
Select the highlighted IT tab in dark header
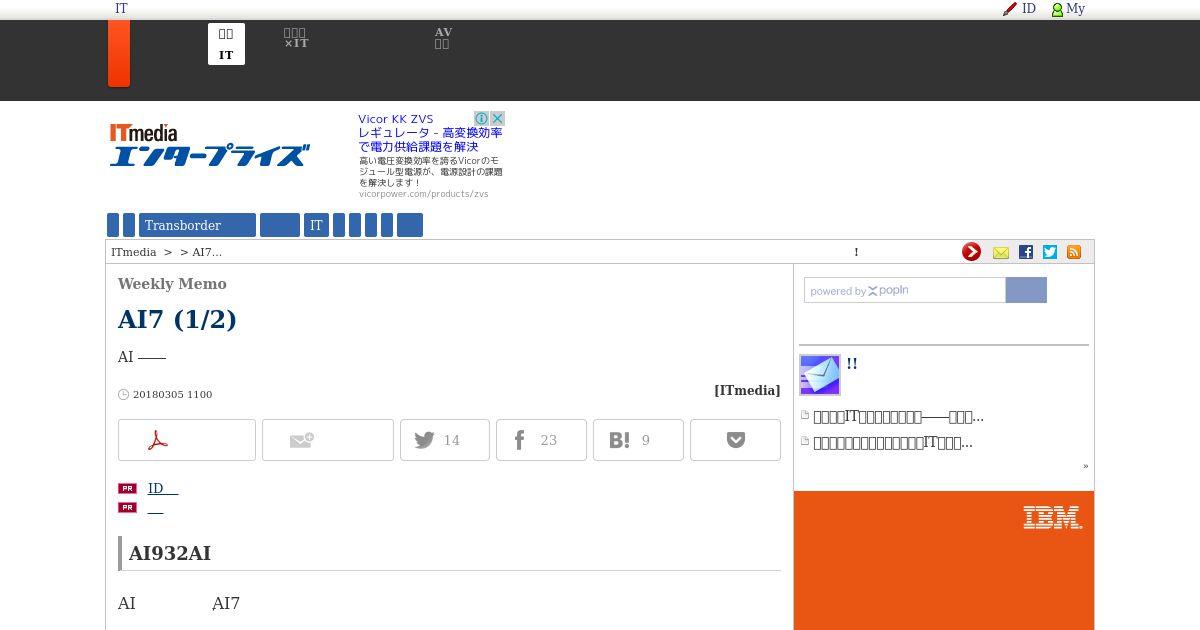226,44
